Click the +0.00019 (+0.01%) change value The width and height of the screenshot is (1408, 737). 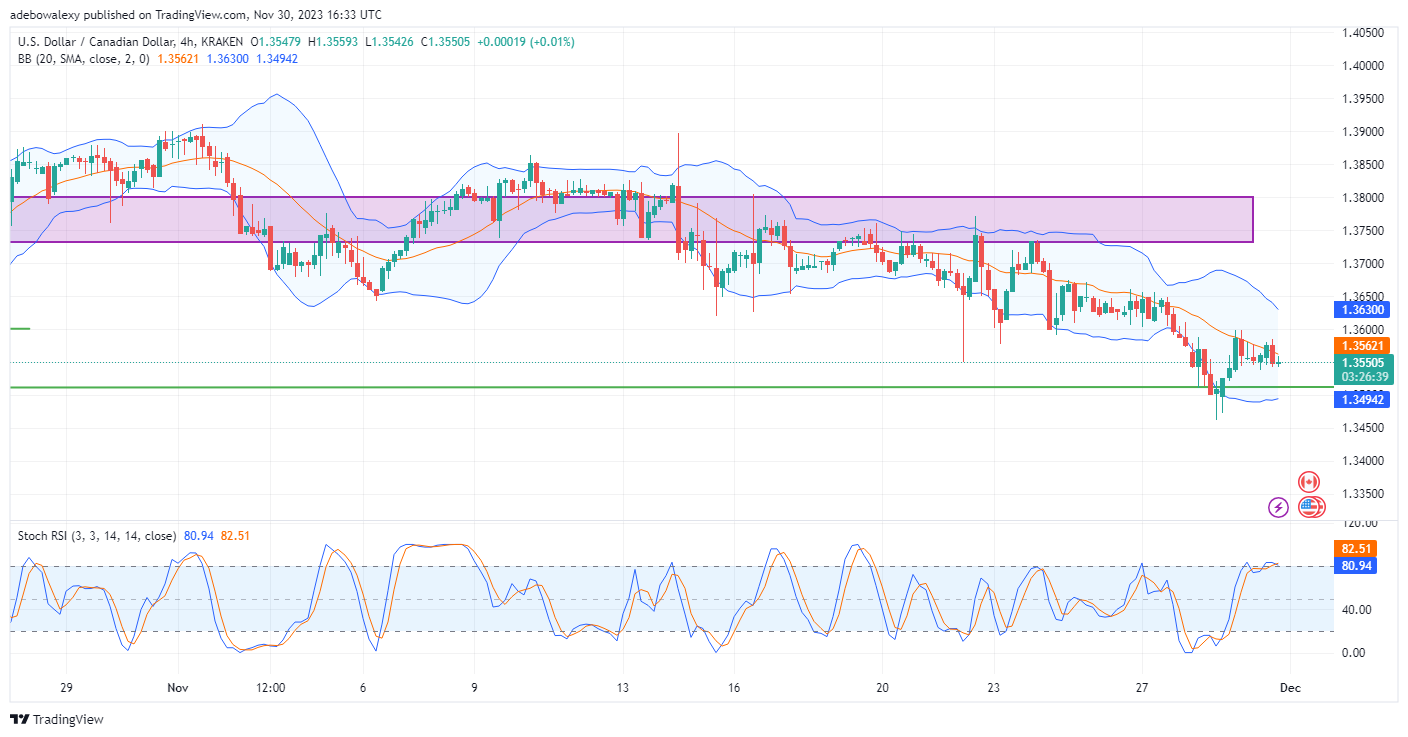pos(525,42)
